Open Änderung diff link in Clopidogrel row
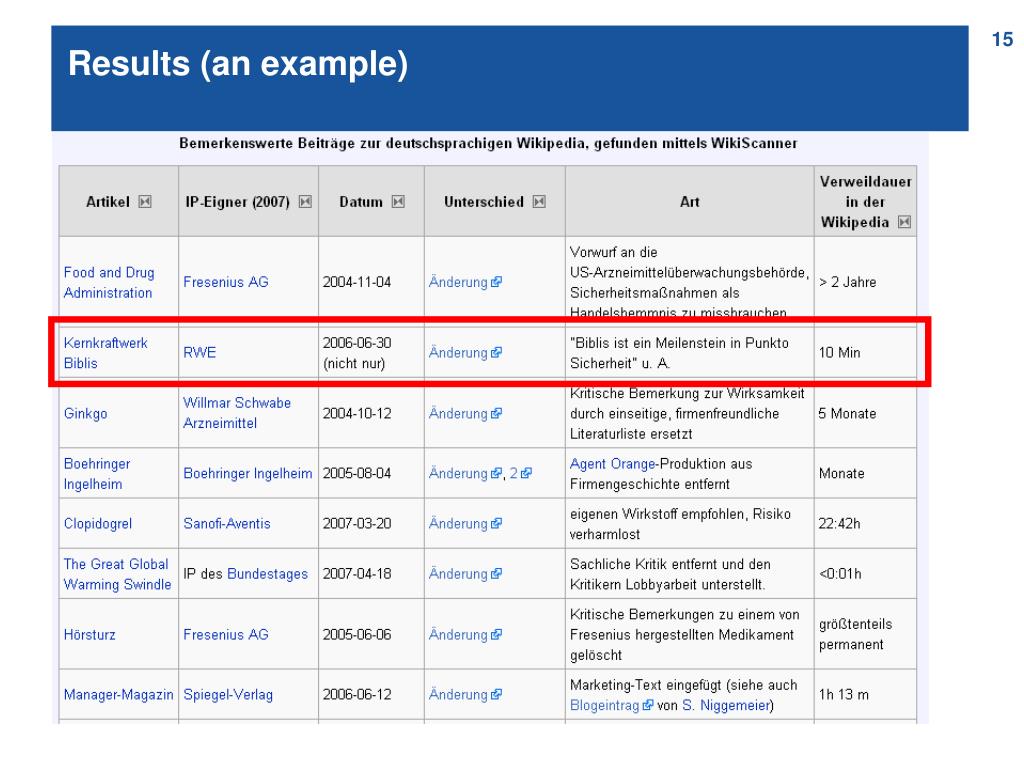1024x768 pixels. tap(465, 524)
